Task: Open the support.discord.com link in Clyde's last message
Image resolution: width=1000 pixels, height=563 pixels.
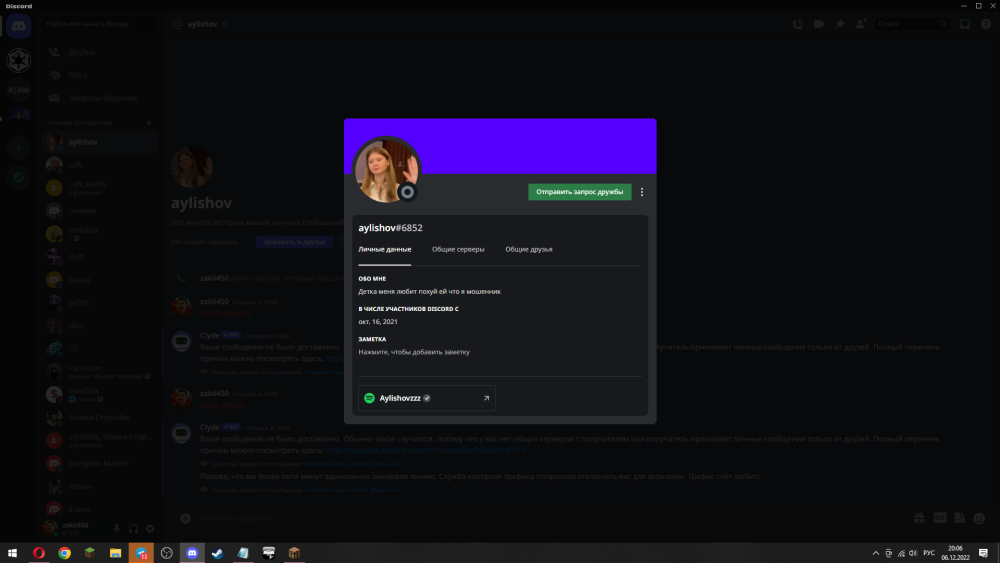Action: tap(425, 450)
